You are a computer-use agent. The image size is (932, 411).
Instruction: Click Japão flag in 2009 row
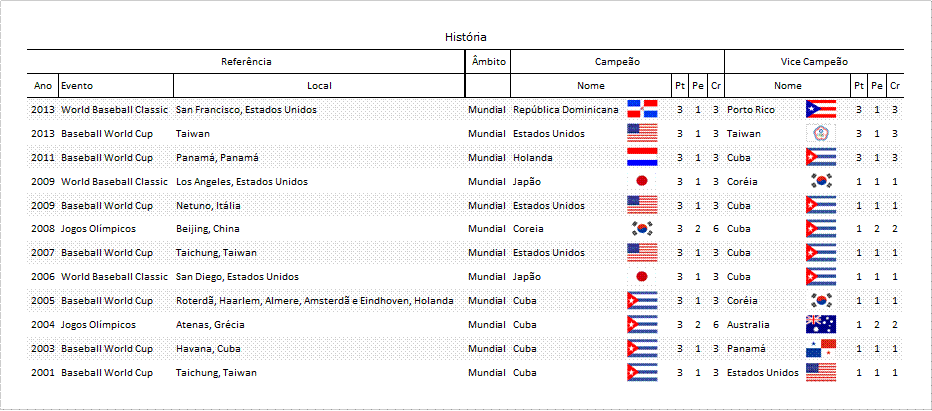point(642,181)
